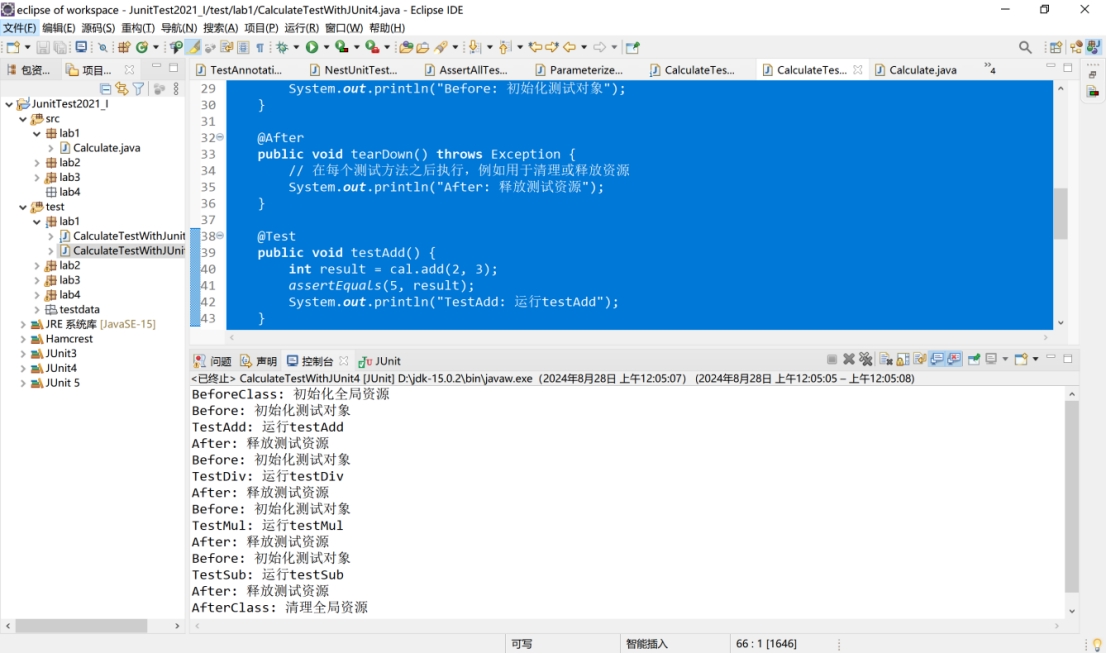Expand the JUnit 5 library node
1106x654 pixels.
[23, 383]
